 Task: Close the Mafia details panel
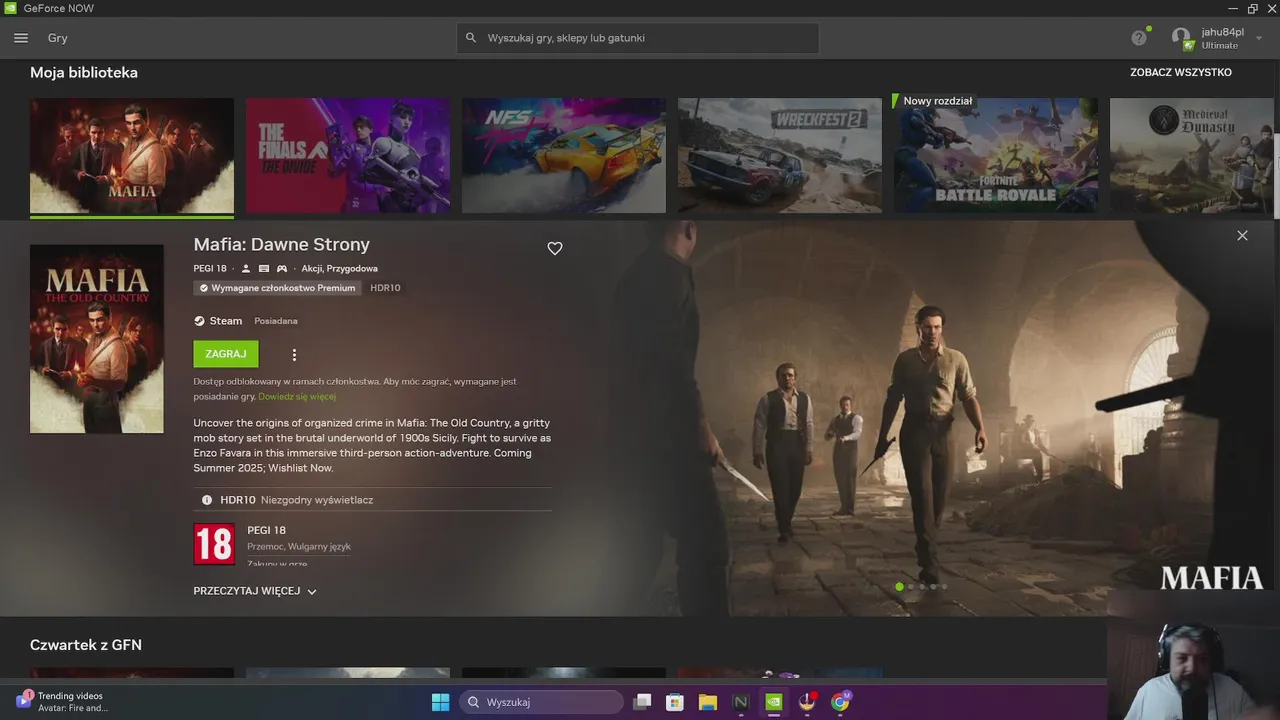(1242, 236)
